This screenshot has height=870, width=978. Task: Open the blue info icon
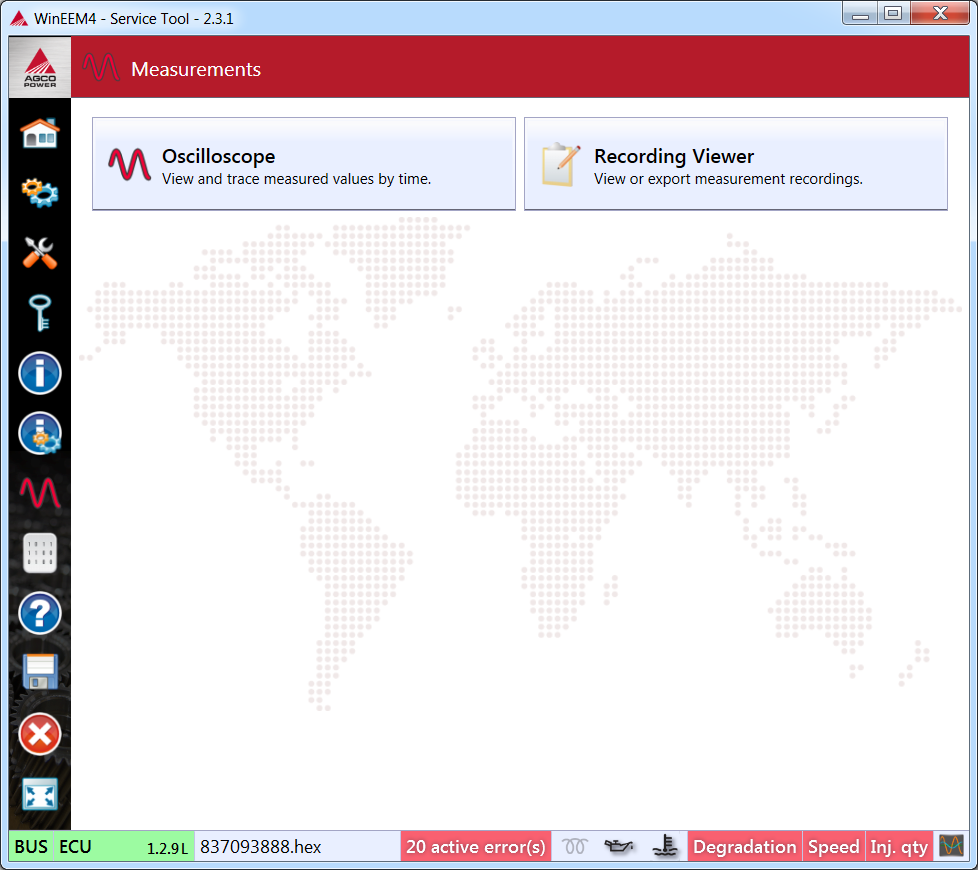(x=40, y=374)
